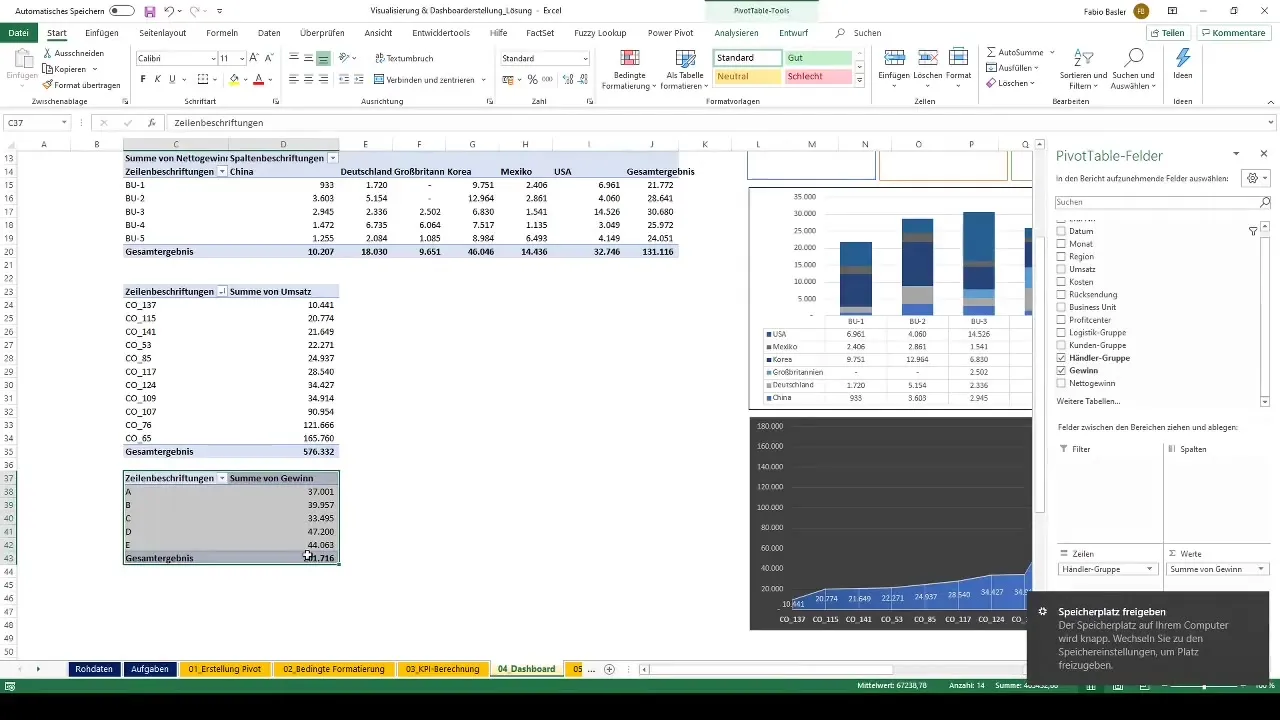The image size is (1280, 720).
Task: Decrease font size with small A
Action: (269, 58)
